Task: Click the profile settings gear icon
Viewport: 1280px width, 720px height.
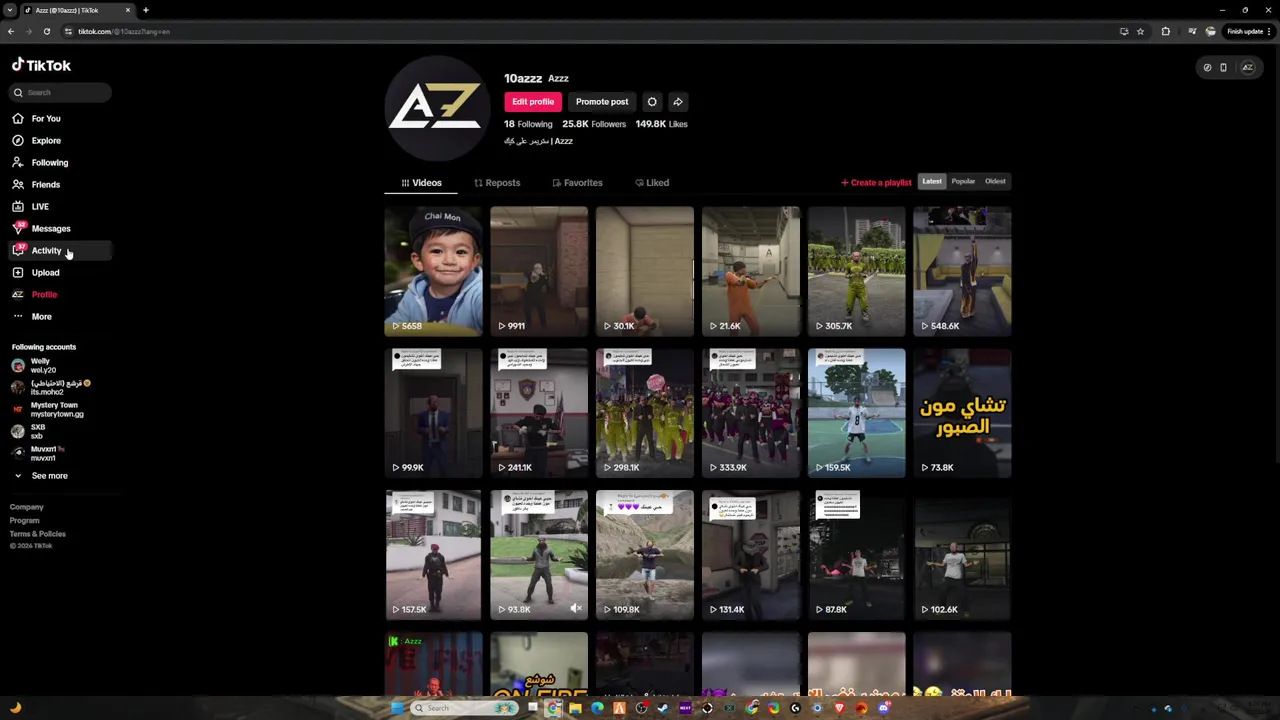Action: pos(652,101)
